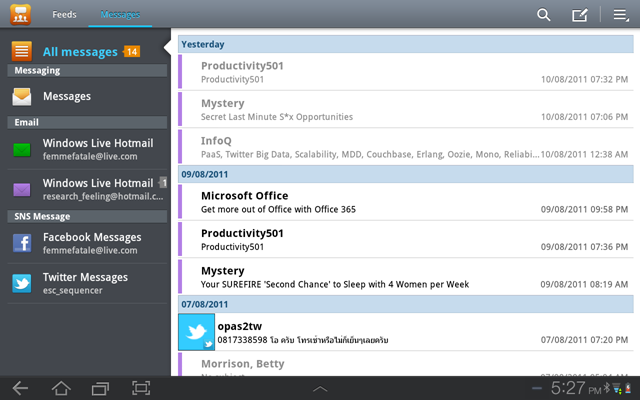
Task: Switch to the Feeds tab
Action: point(64,15)
